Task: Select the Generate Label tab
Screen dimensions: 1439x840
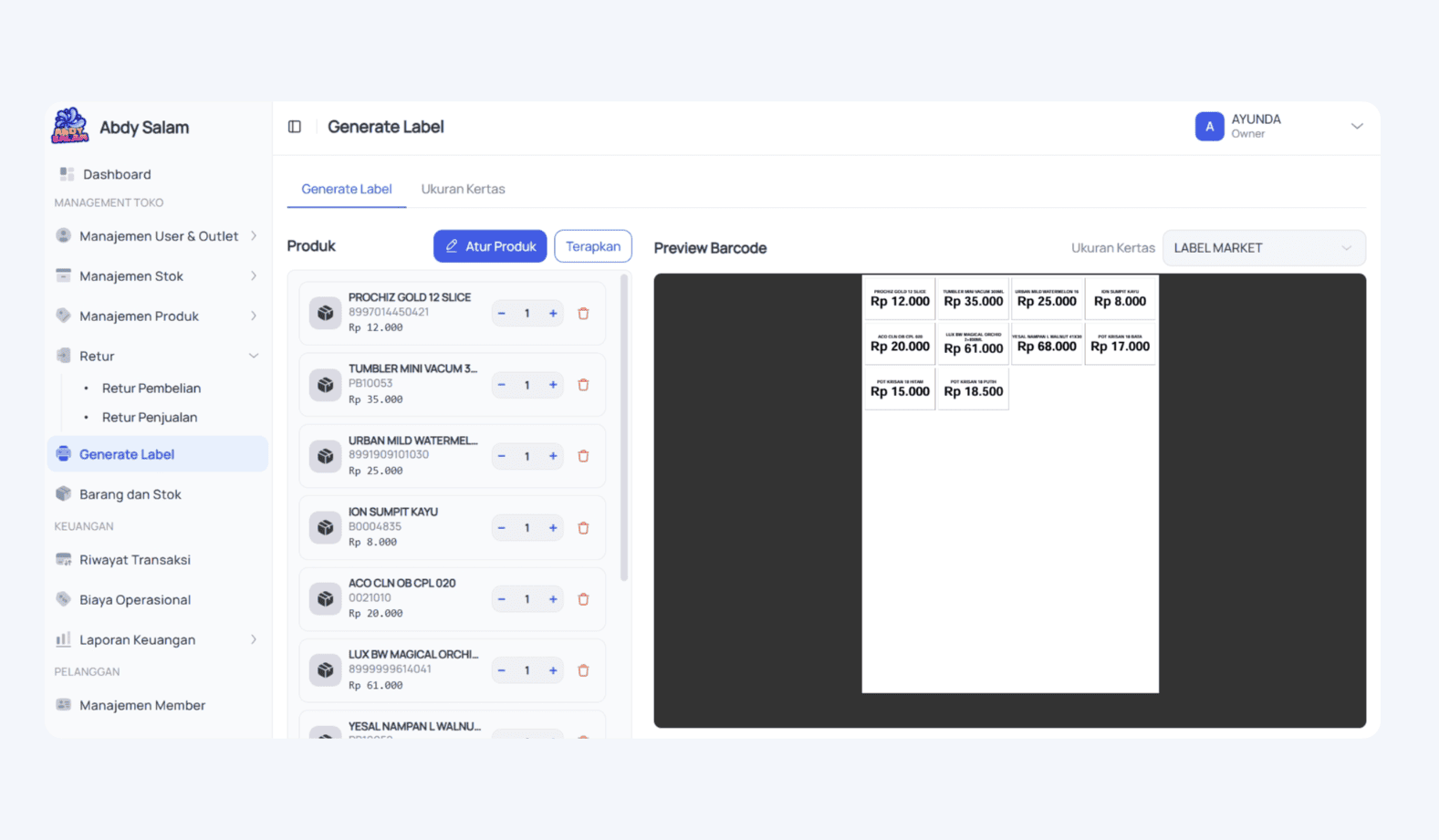Action: coord(347,189)
